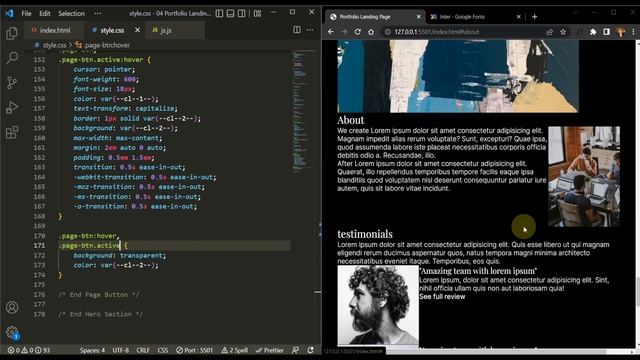Screen dimensions: 640x360
Task: Open Source Control view
Action: click(12, 82)
